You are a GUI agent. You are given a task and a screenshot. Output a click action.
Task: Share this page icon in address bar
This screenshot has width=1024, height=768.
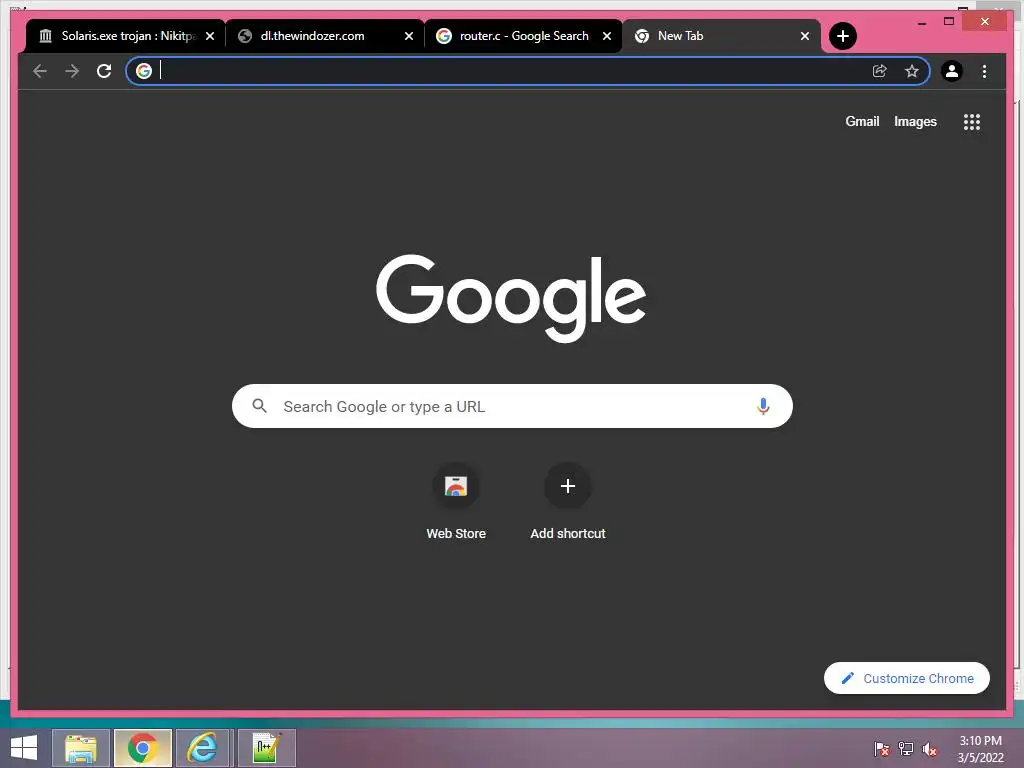(879, 71)
